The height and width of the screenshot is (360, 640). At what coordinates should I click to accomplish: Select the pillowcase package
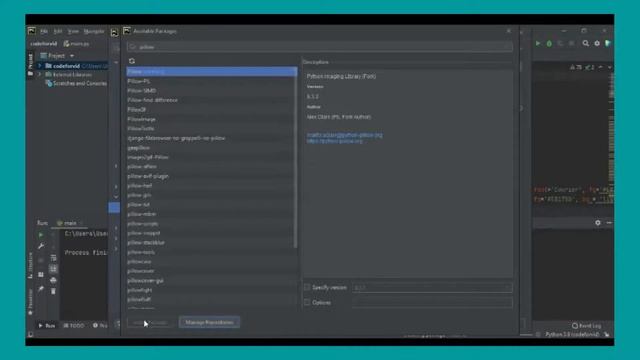pos(211,262)
